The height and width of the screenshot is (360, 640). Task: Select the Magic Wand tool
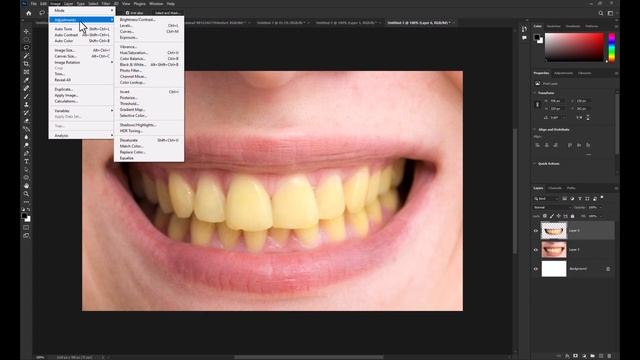pyautogui.click(x=26, y=56)
